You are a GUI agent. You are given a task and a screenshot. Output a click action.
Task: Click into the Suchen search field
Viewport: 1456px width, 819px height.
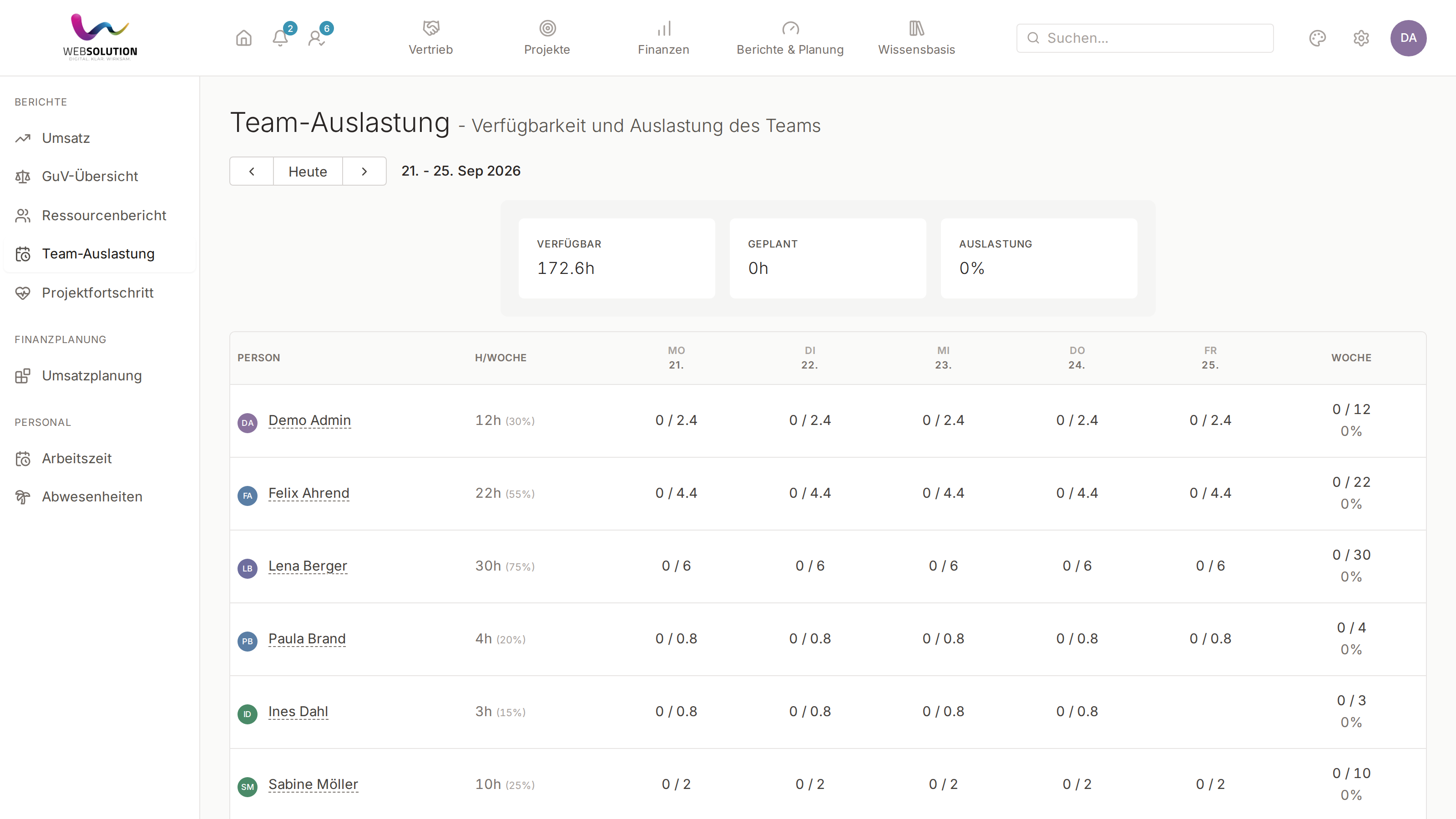click(x=1145, y=38)
